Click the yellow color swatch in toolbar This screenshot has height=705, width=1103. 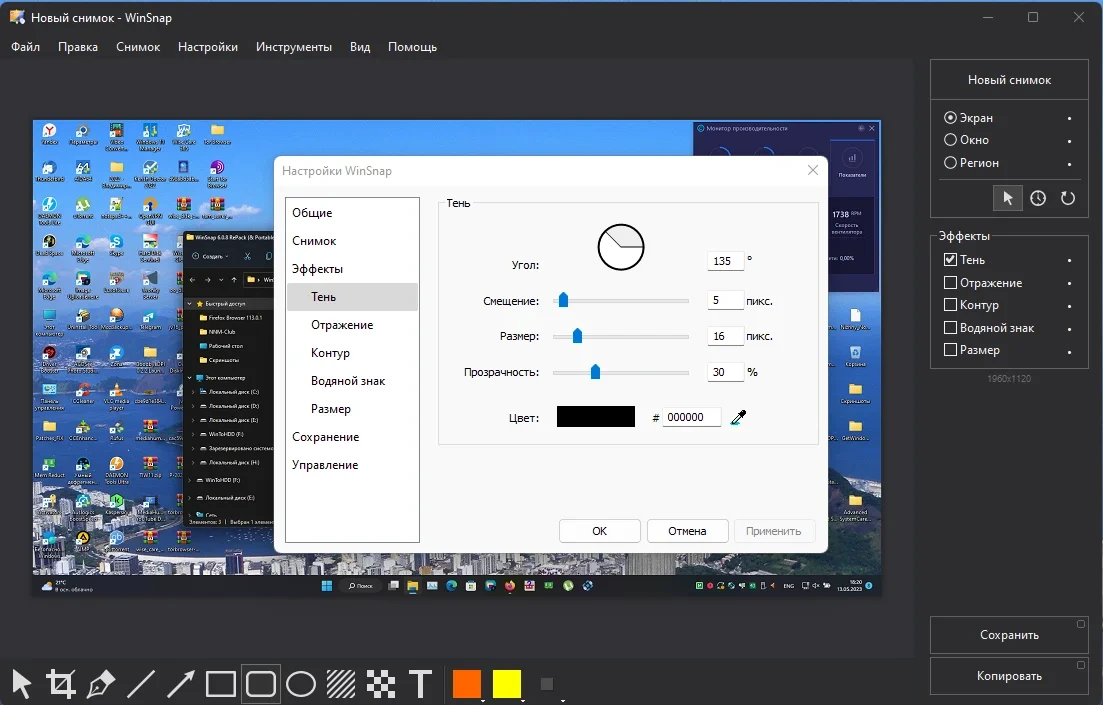506,683
